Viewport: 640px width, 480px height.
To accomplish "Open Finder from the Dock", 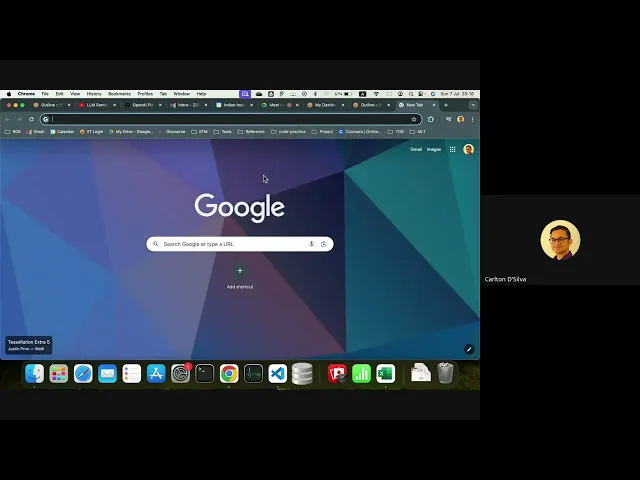I will pyautogui.click(x=34, y=373).
